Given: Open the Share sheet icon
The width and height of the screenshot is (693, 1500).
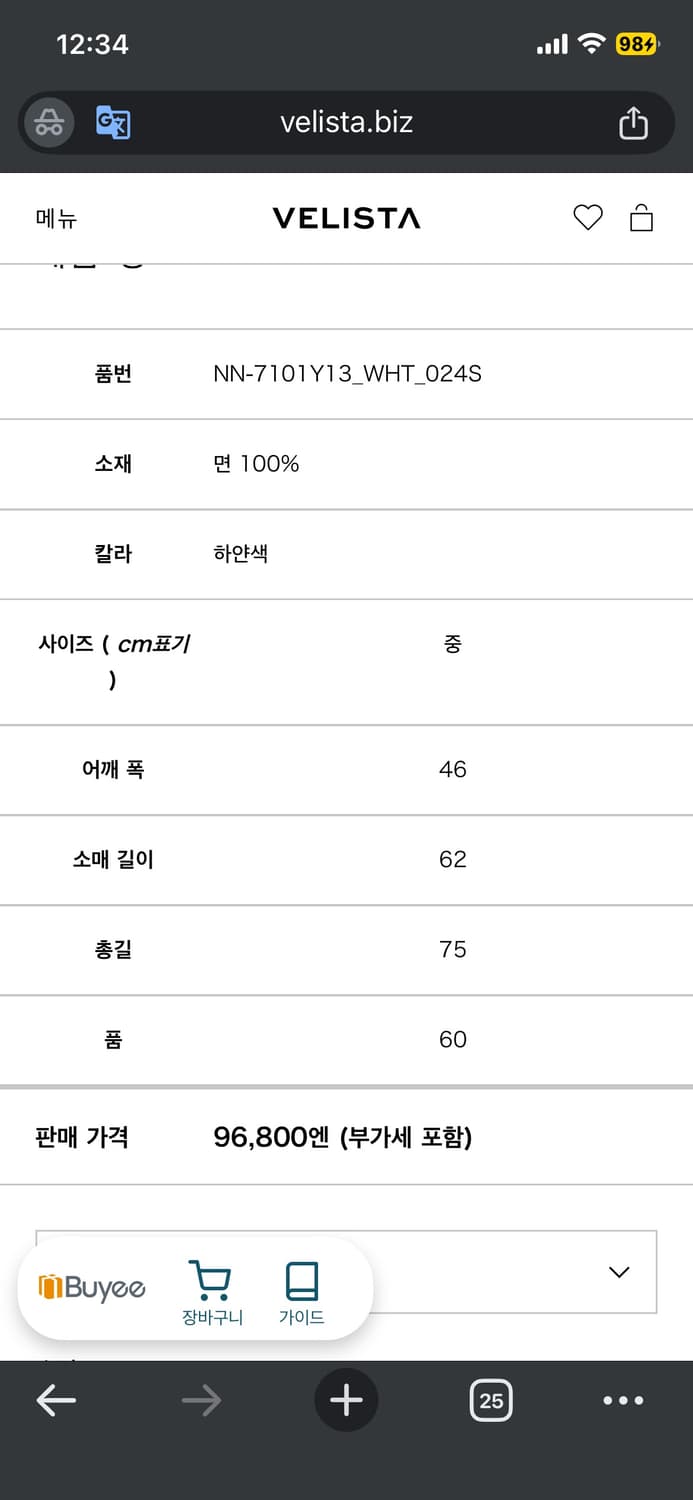Looking at the screenshot, I should [x=634, y=122].
